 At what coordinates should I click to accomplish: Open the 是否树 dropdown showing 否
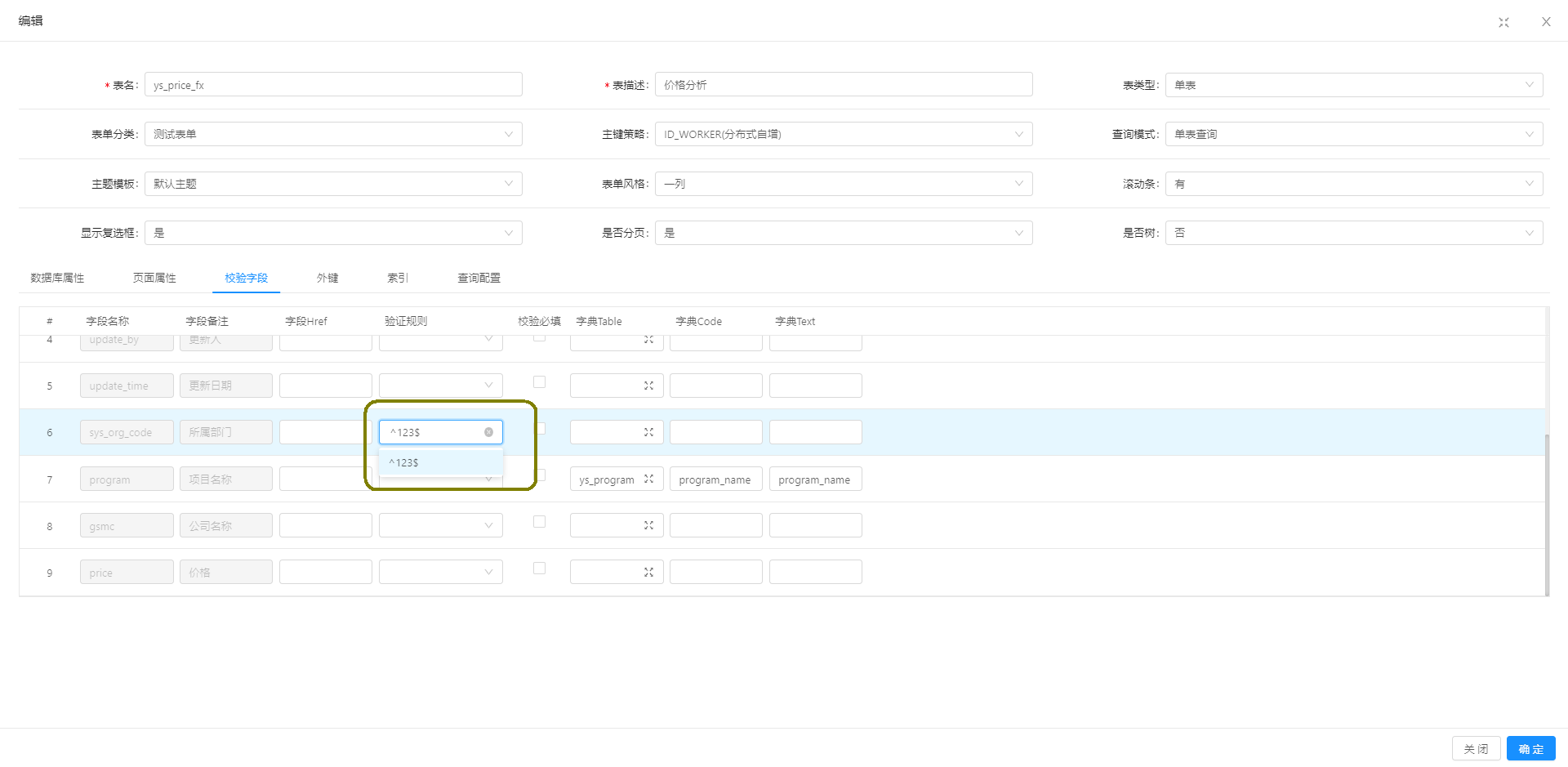(x=1354, y=233)
